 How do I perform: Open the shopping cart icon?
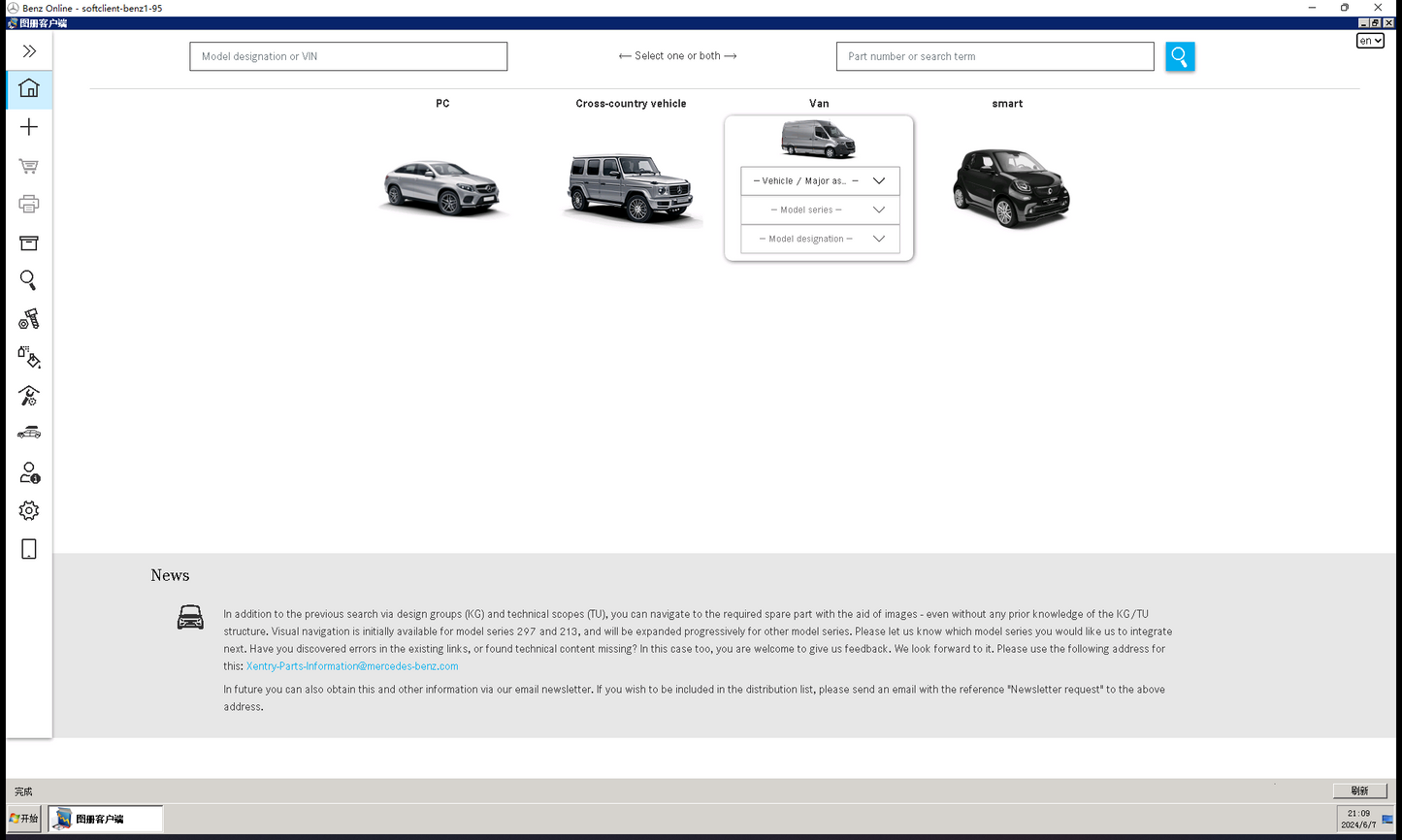(x=29, y=166)
